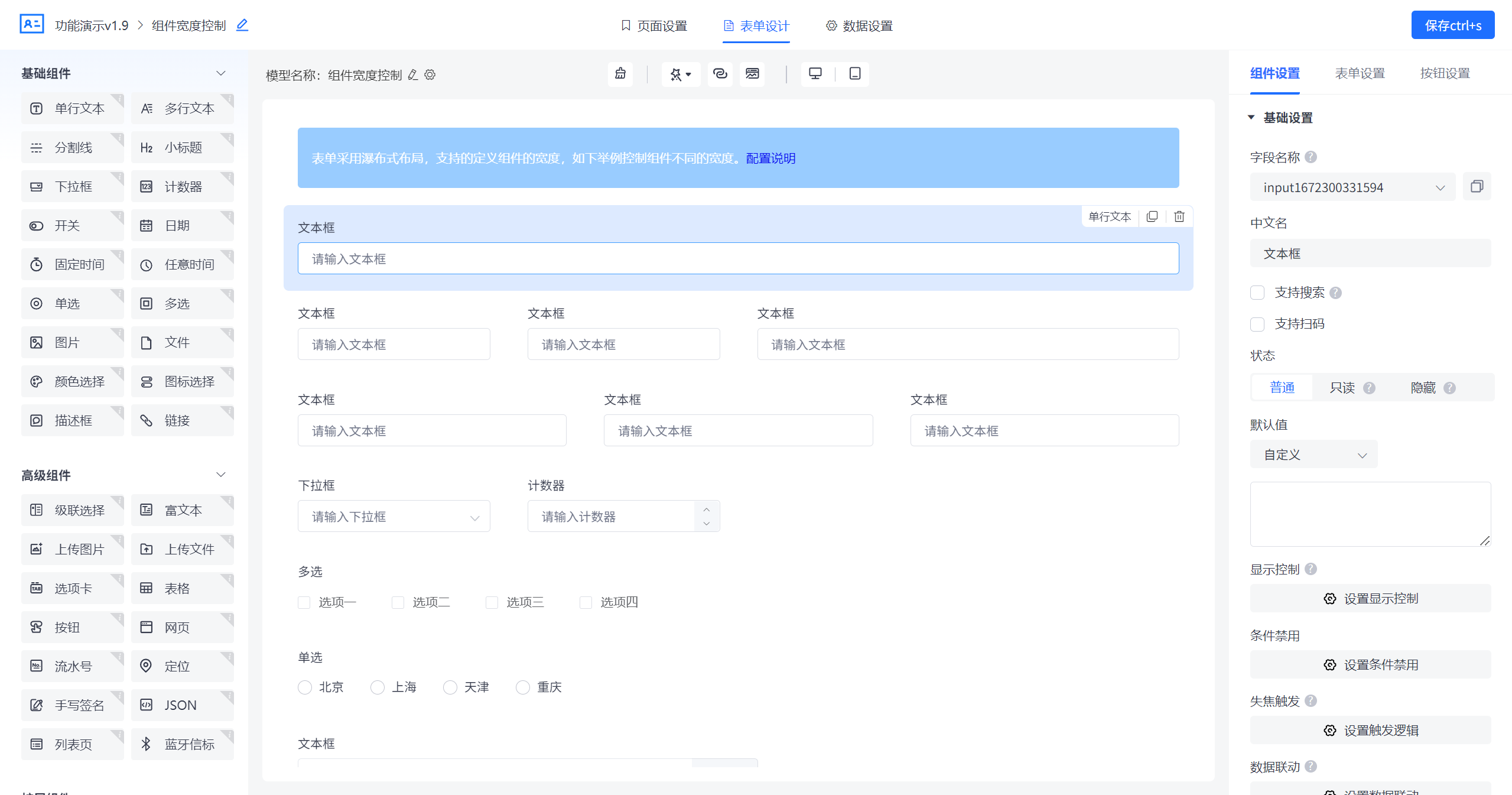Click the broom clear-canvas toolbar icon
The height and width of the screenshot is (795, 1512).
point(620,74)
